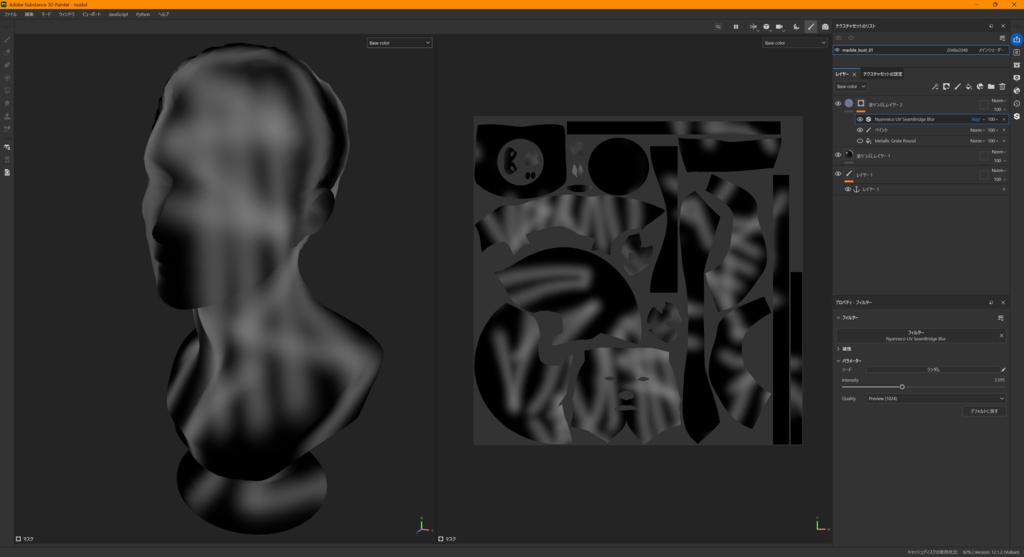Open the File menu
Screen dimensions: 1024x557
tap(10, 14)
